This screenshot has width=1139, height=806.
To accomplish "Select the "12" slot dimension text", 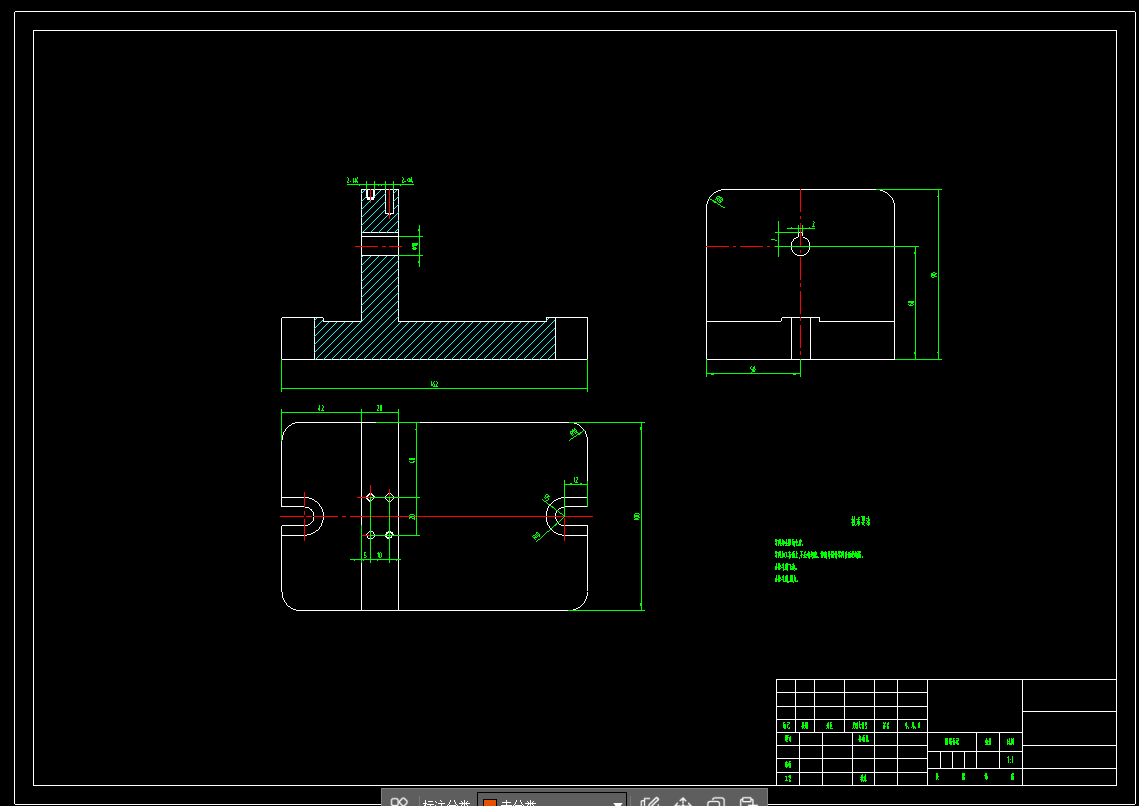I will tap(575, 480).
